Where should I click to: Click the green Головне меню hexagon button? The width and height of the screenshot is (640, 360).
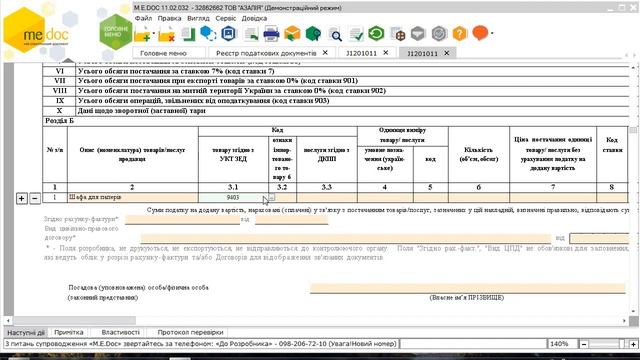coord(116,32)
